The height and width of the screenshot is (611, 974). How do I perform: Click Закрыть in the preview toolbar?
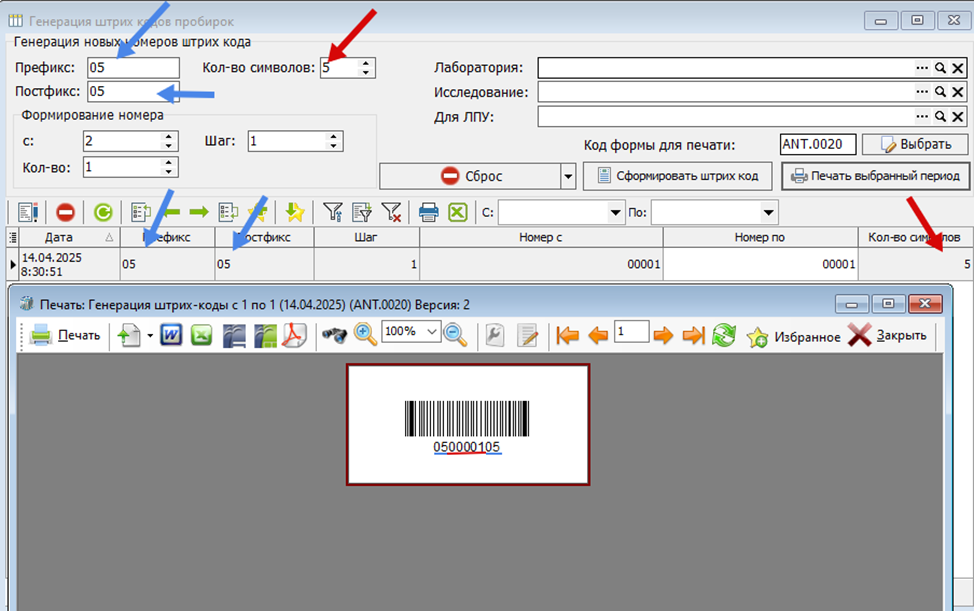click(x=887, y=335)
